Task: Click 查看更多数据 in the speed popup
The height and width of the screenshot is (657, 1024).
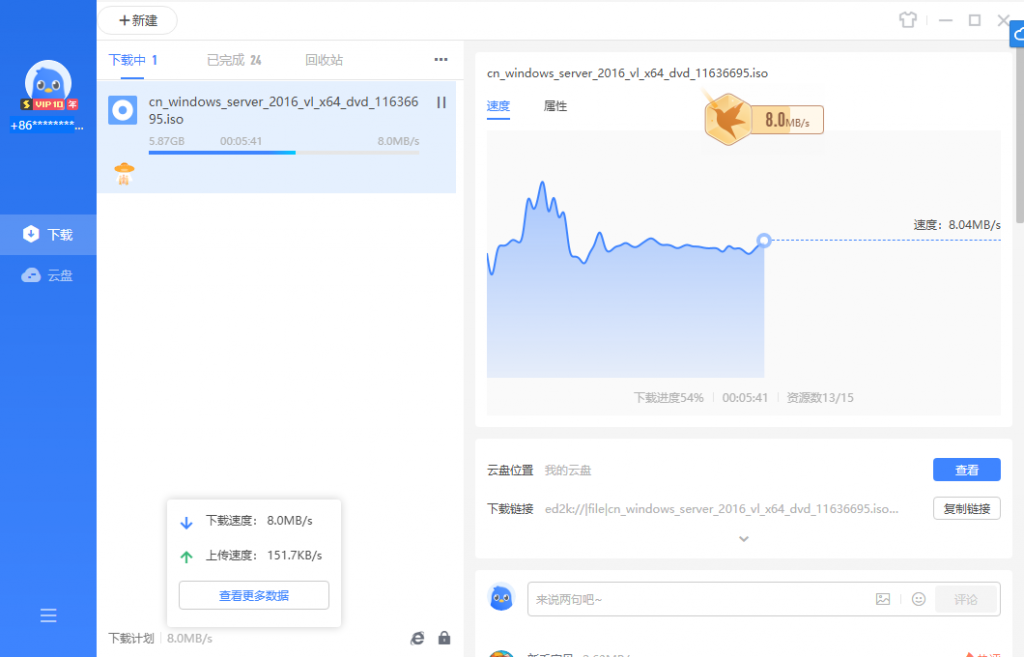Action: point(253,595)
